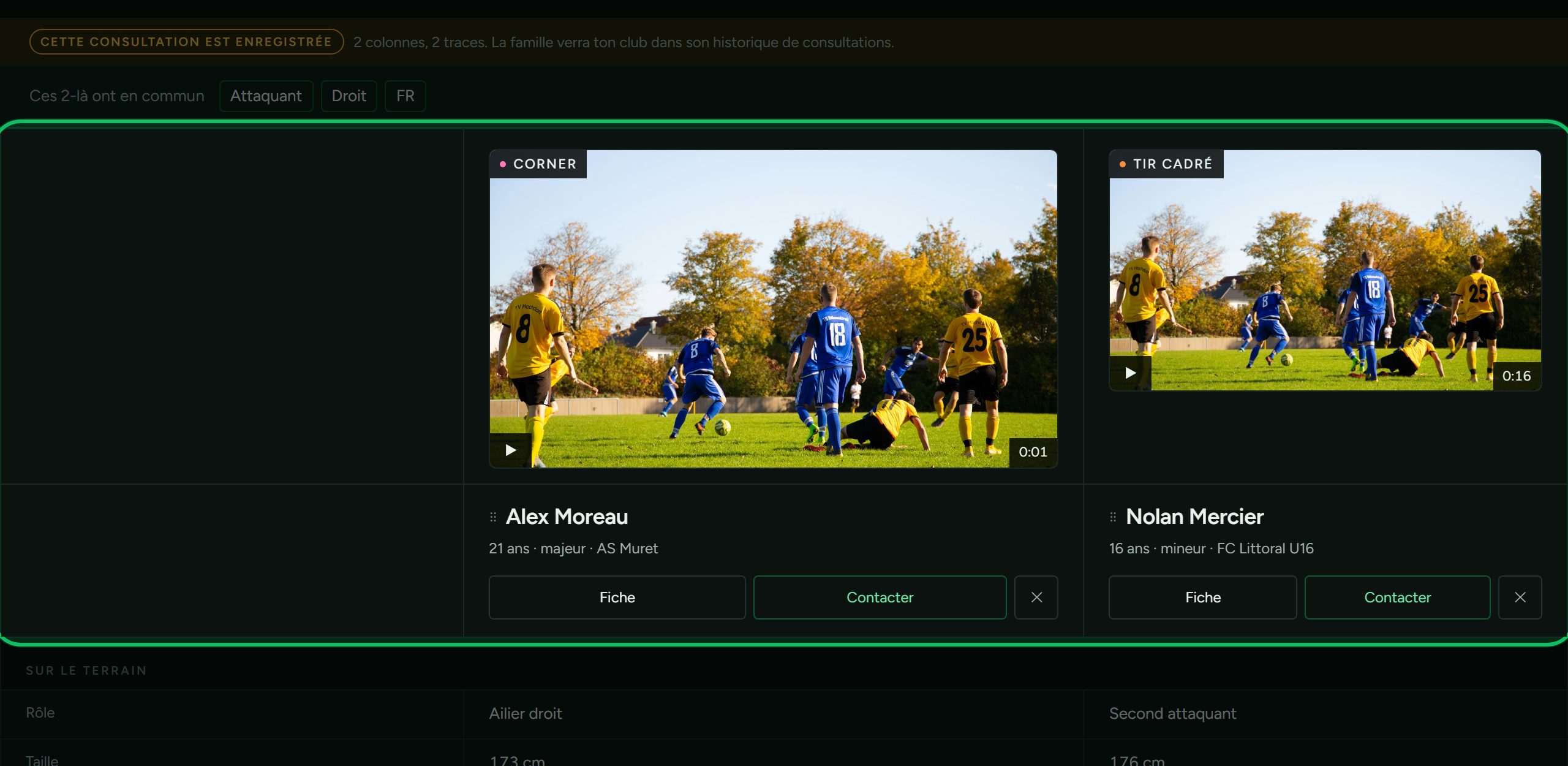Remove Alex Moreau from the comparison
Viewport: 1568px width, 766px height.
(1036, 597)
